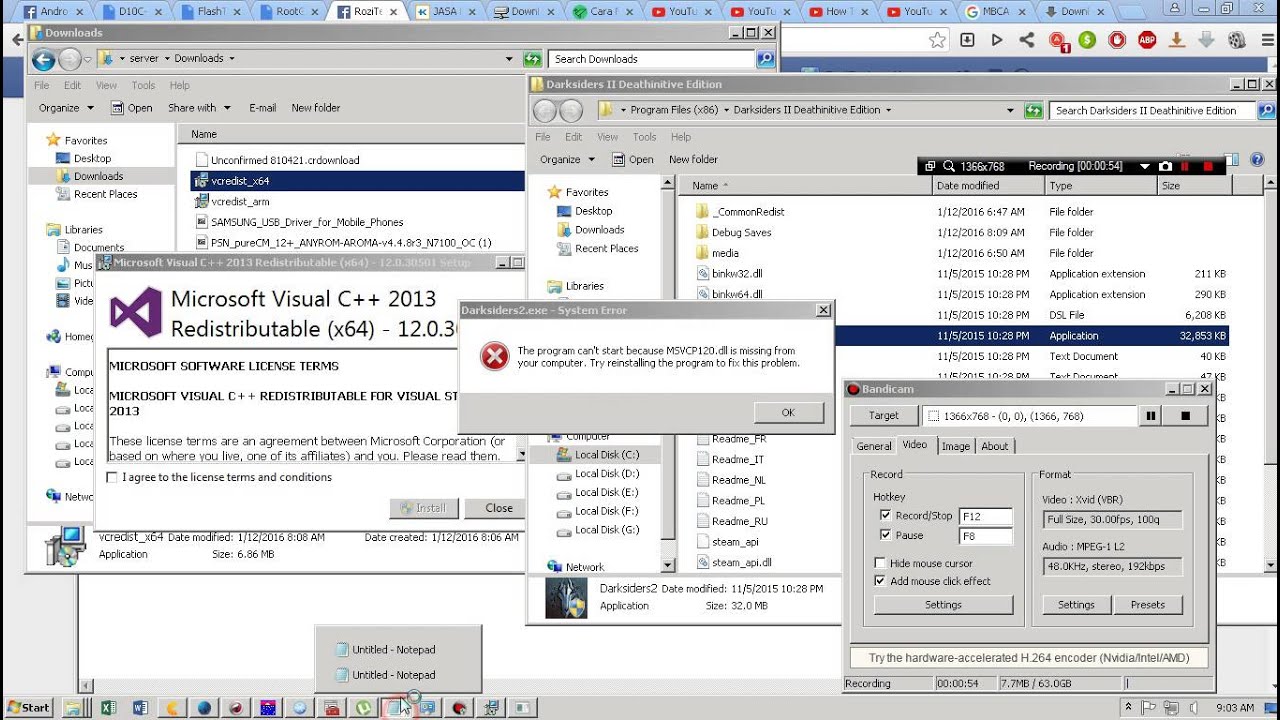
Task: Switch to Bandicam General tab
Action: pyautogui.click(x=874, y=446)
